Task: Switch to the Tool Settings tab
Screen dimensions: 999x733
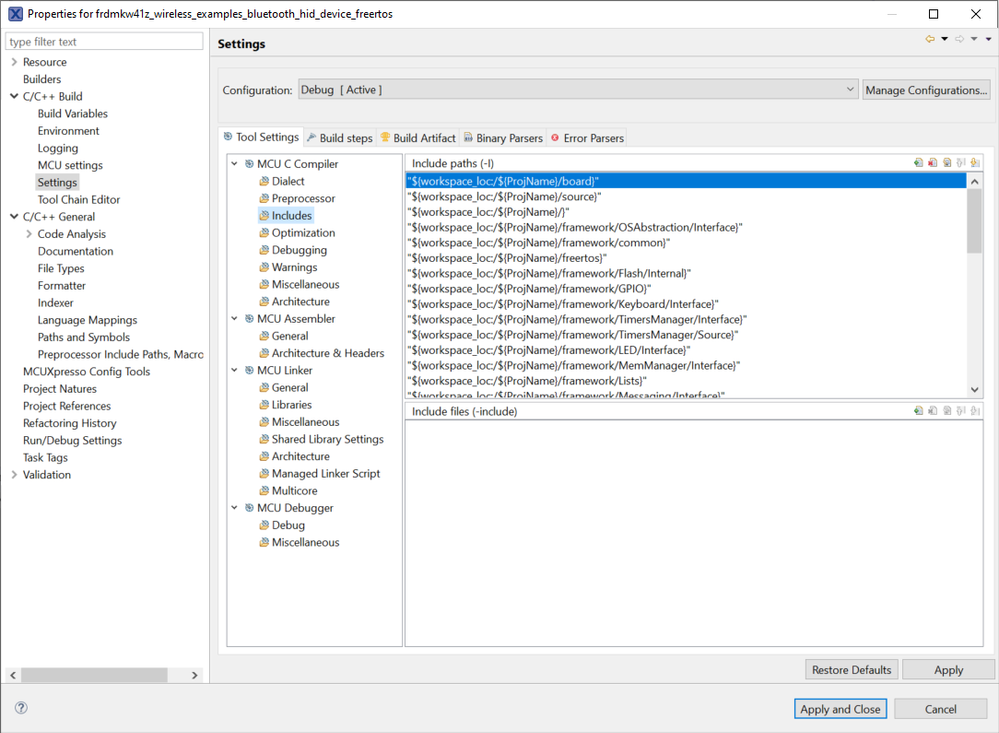Action: click(x=261, y=137)
